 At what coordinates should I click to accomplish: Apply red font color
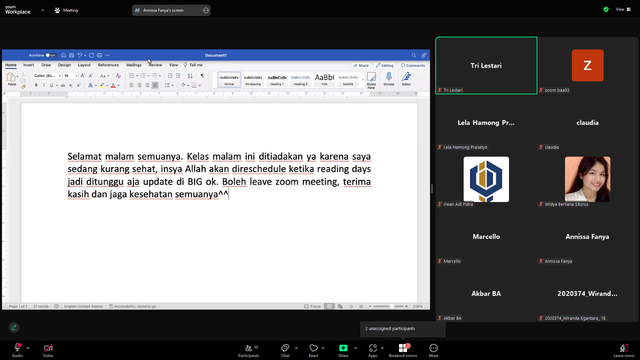click(x=113, y=85)
